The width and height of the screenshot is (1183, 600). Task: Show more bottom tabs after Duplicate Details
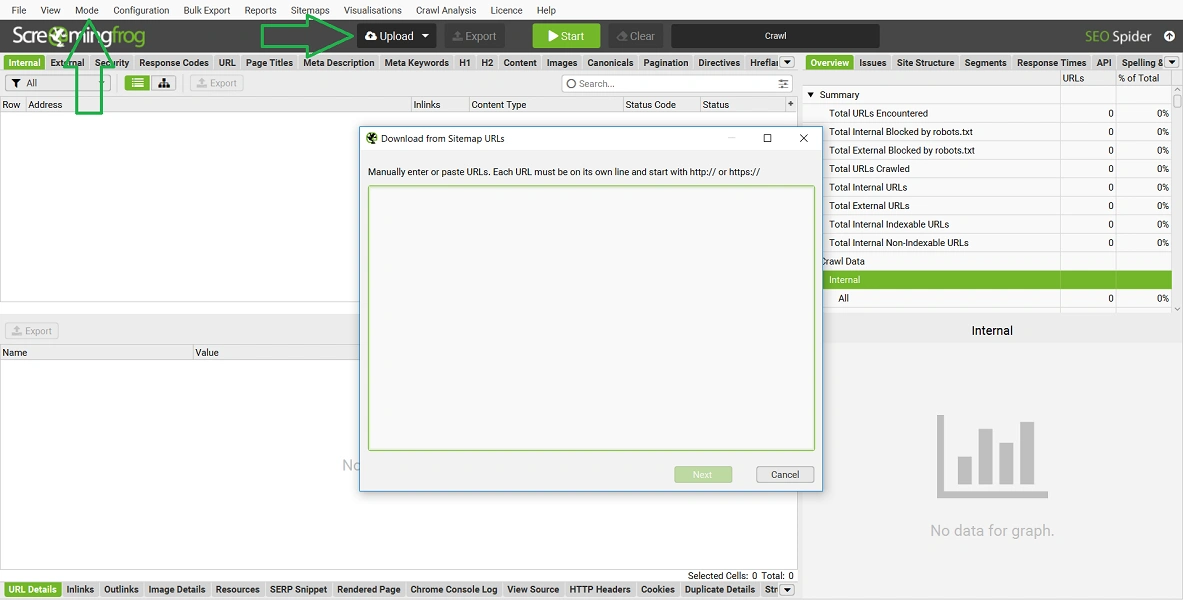click(x=787, y=589)
